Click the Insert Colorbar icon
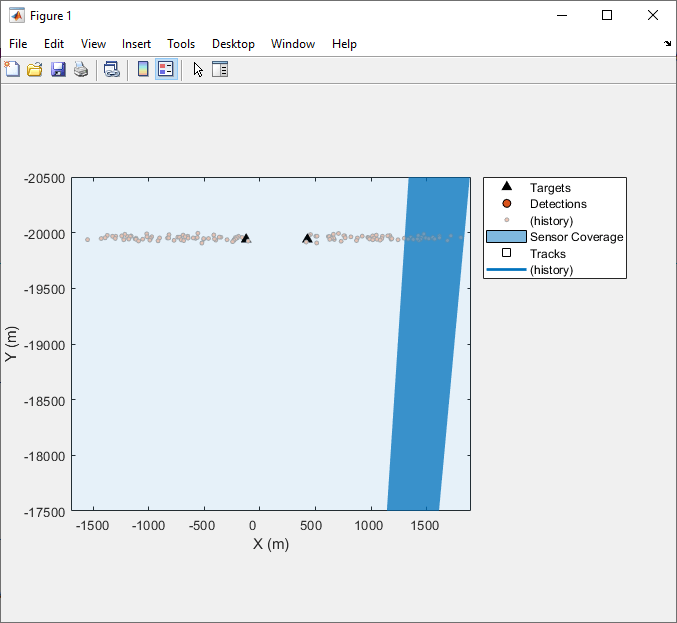677x623 pixels. pyautogui.click(x=143, y=69)
